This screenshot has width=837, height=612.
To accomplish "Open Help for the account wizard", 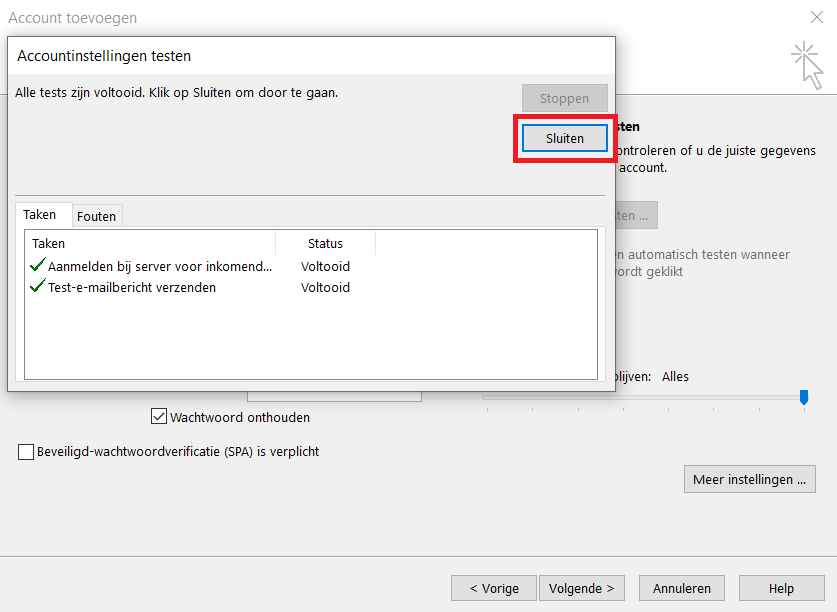I will point(781,589).
